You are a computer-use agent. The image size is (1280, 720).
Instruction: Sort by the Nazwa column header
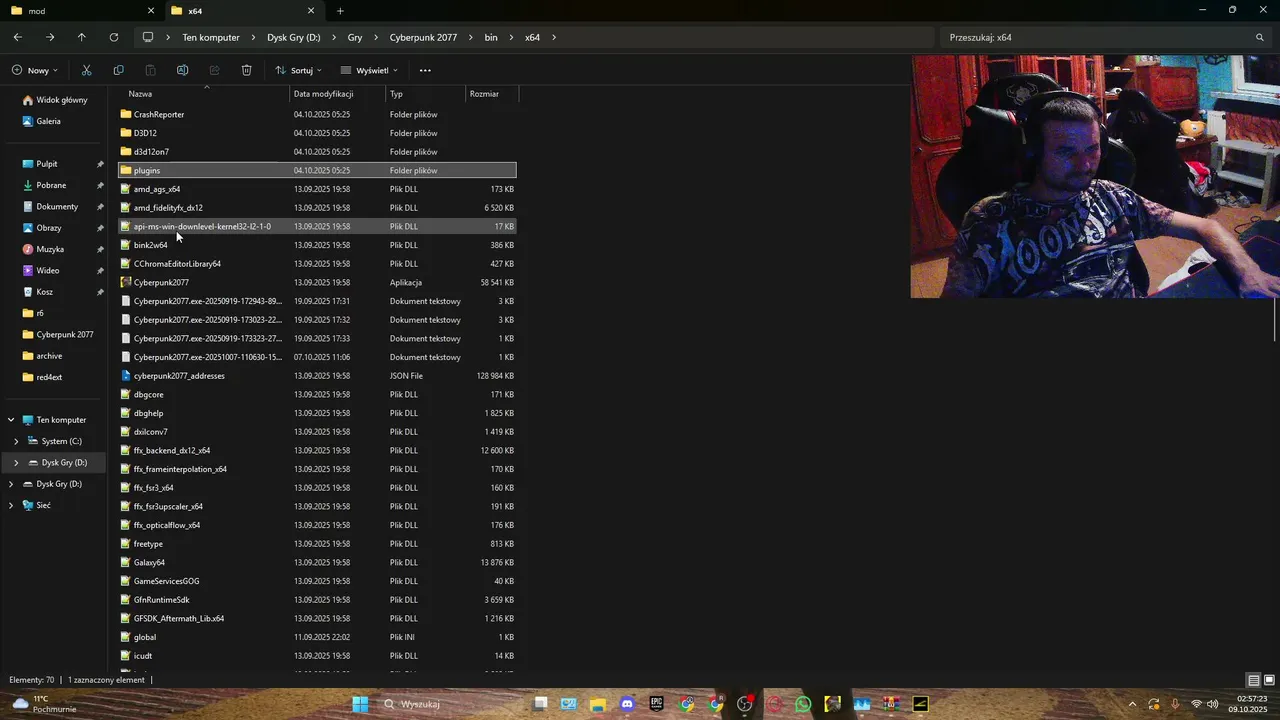205,94
